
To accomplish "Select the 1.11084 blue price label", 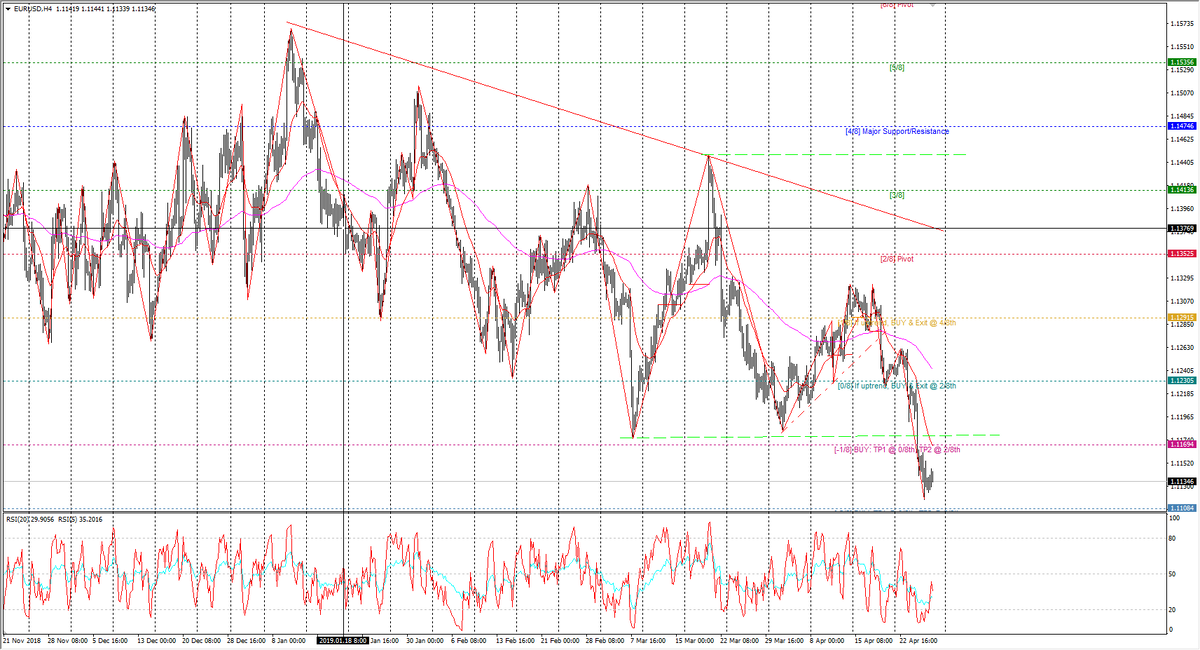I will tap(1181, 508).
